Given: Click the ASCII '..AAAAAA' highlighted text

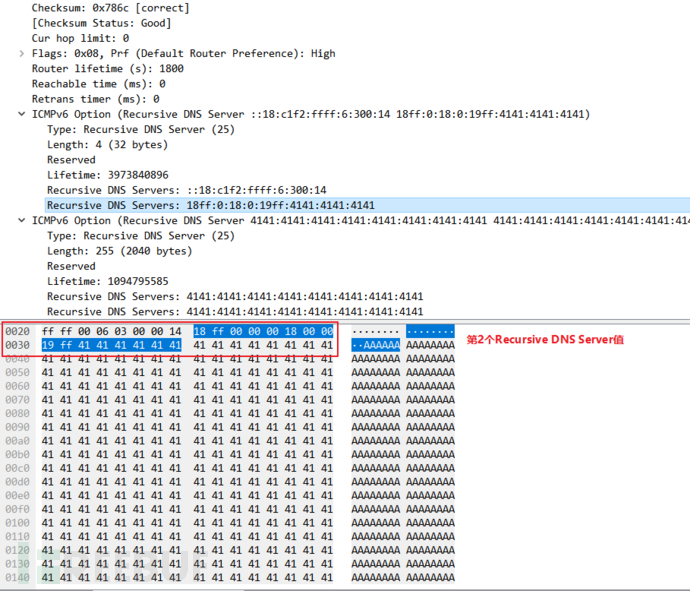Looking at the screenshot, I should click(x=376, y=345).
